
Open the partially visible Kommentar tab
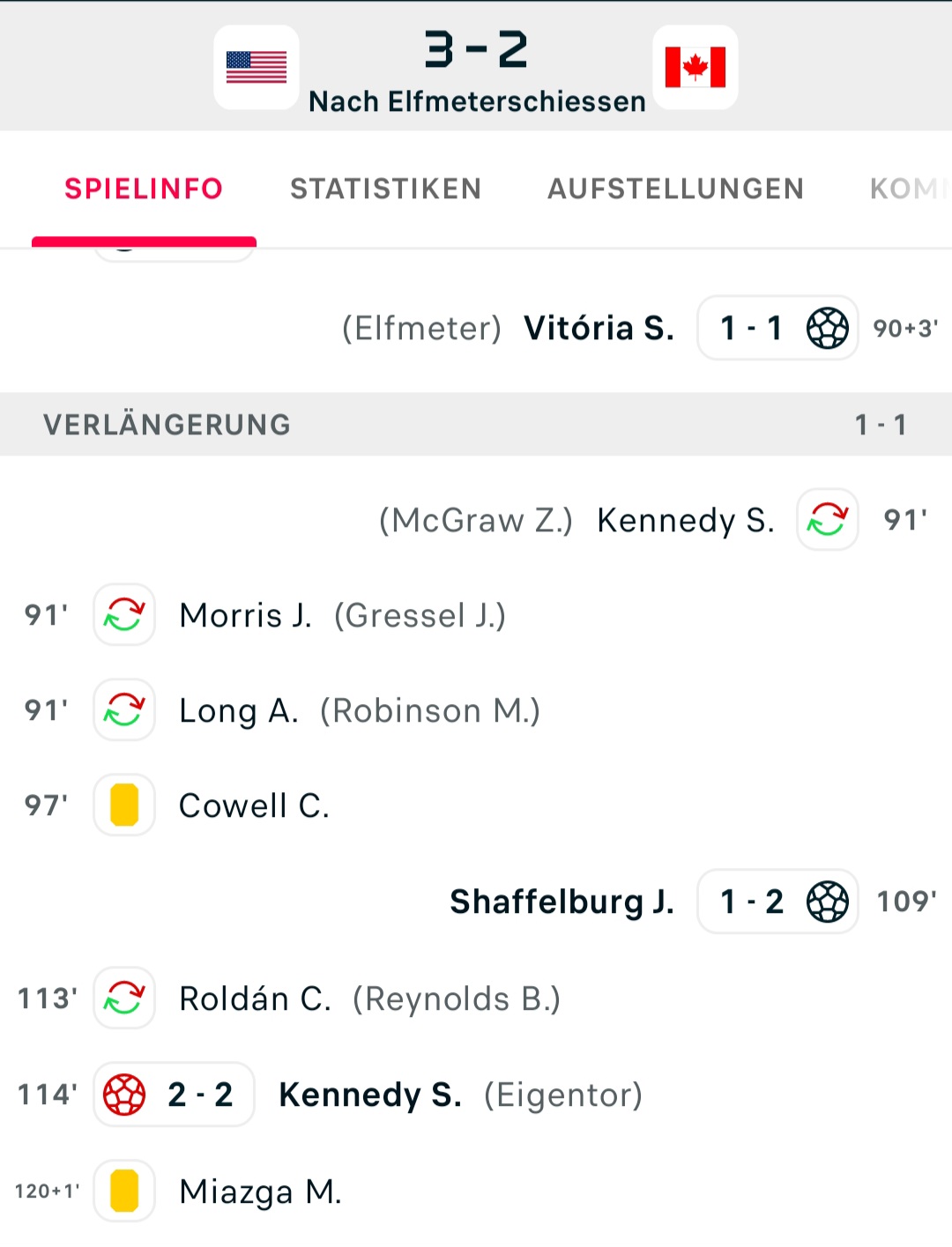click(910, 189)
